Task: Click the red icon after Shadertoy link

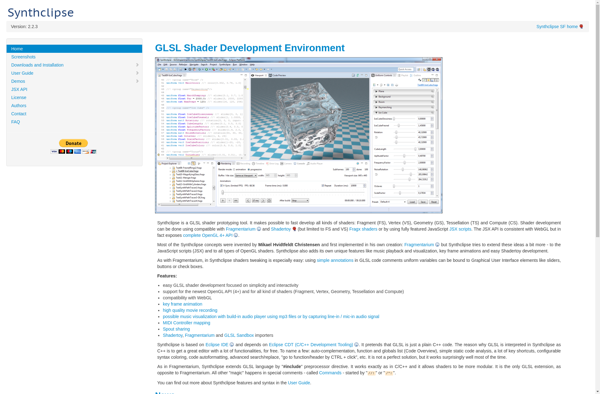Action: pyautogui.click(x=294, y=229)
